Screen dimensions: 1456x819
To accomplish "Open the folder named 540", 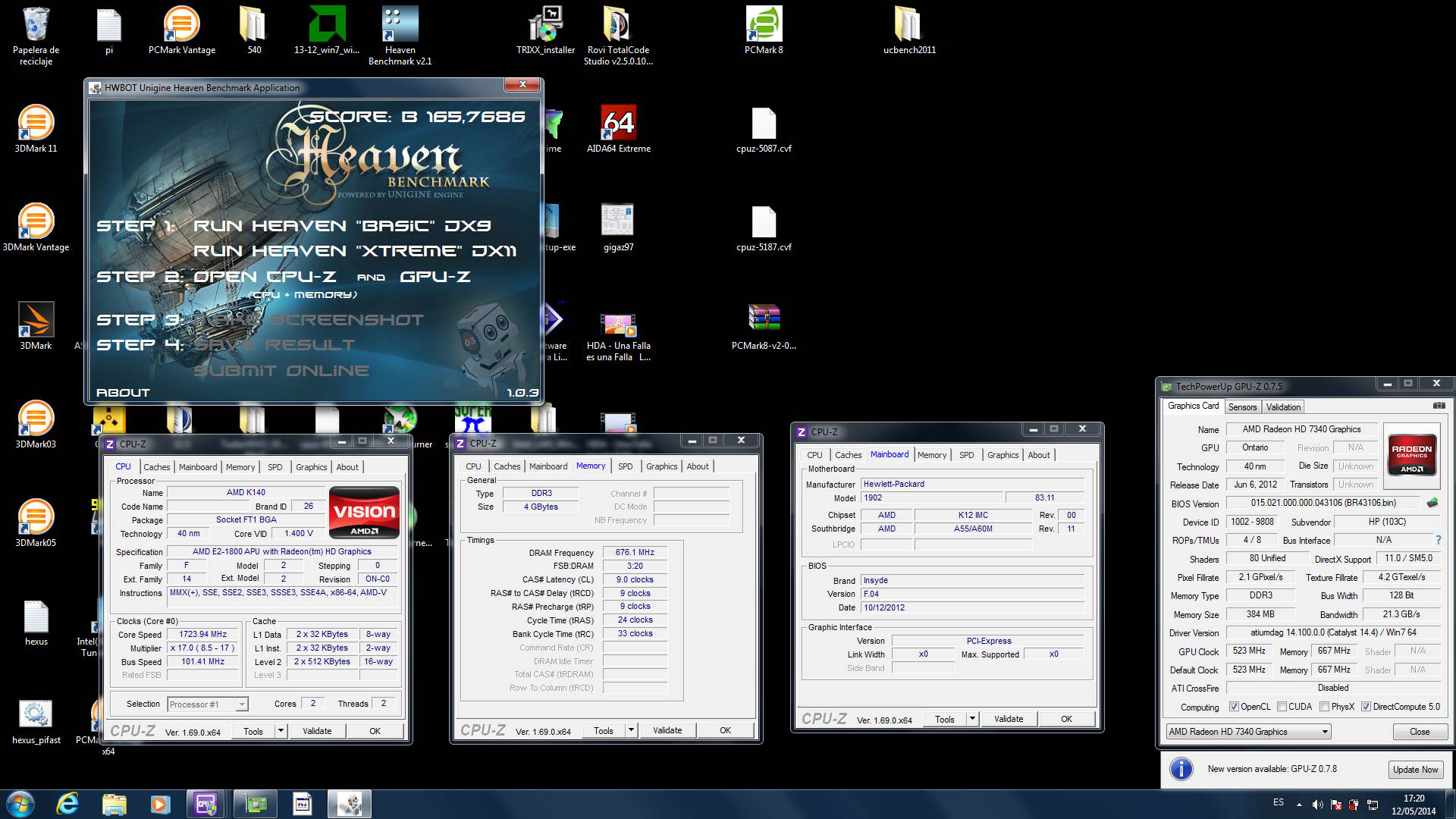I will click(x=254, y=31).
